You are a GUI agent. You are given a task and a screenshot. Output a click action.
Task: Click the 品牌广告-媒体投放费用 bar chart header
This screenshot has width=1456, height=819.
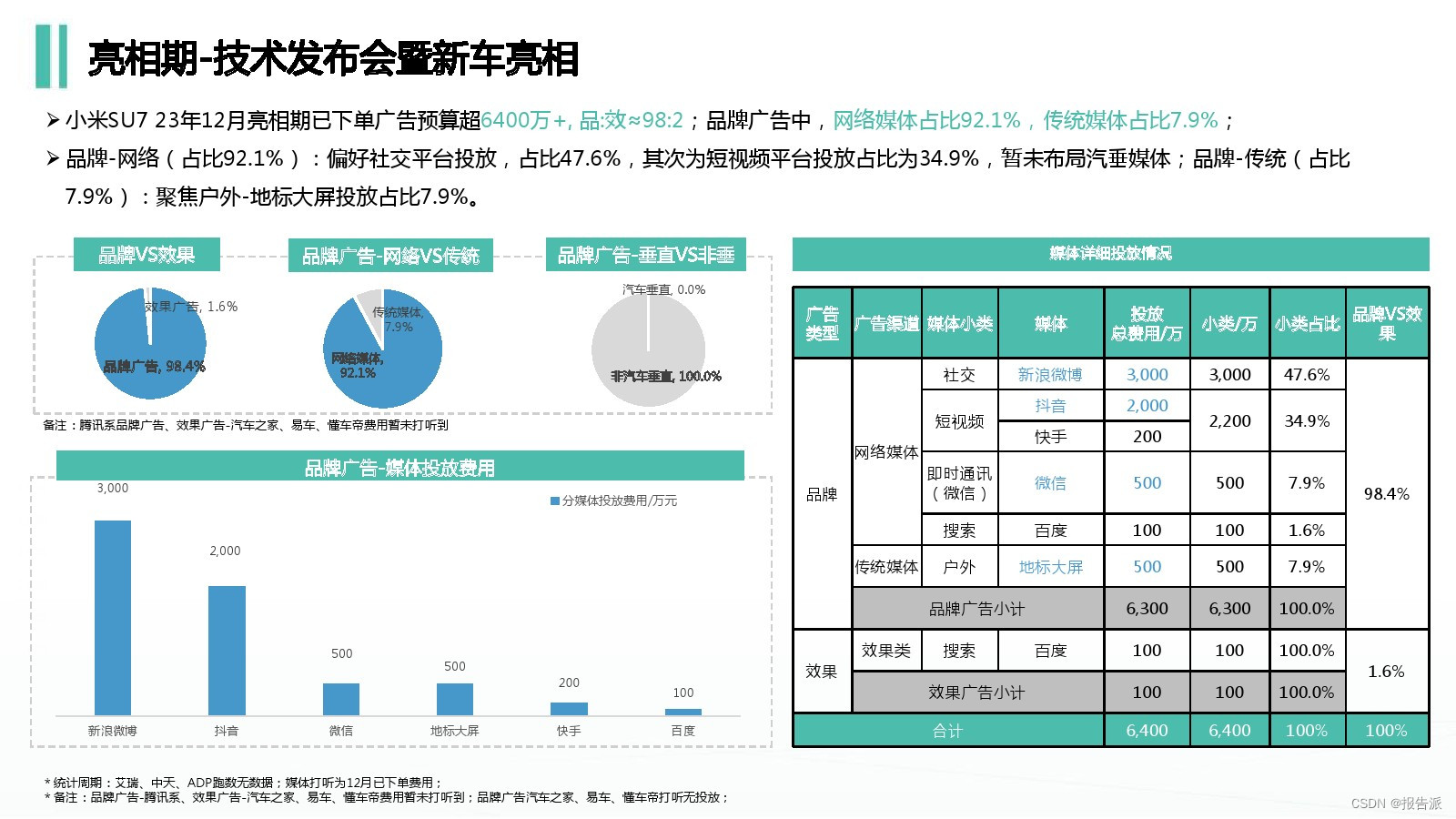pos(400,466)
